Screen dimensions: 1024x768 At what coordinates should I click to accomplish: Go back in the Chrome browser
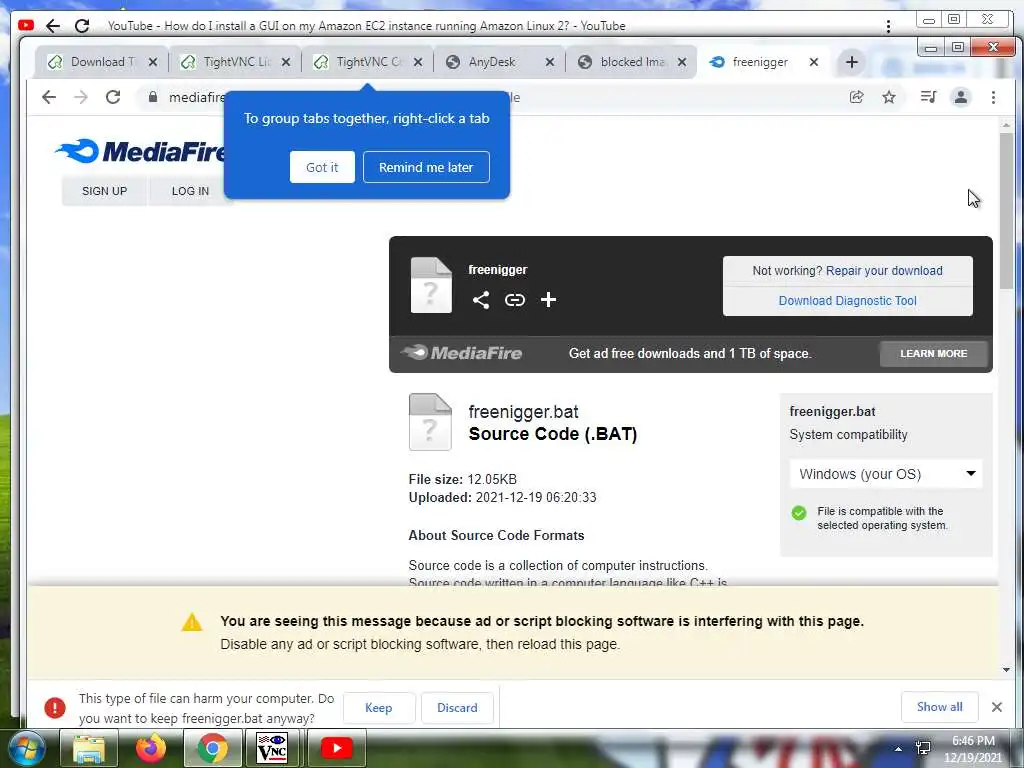click(x=49, y=97)
